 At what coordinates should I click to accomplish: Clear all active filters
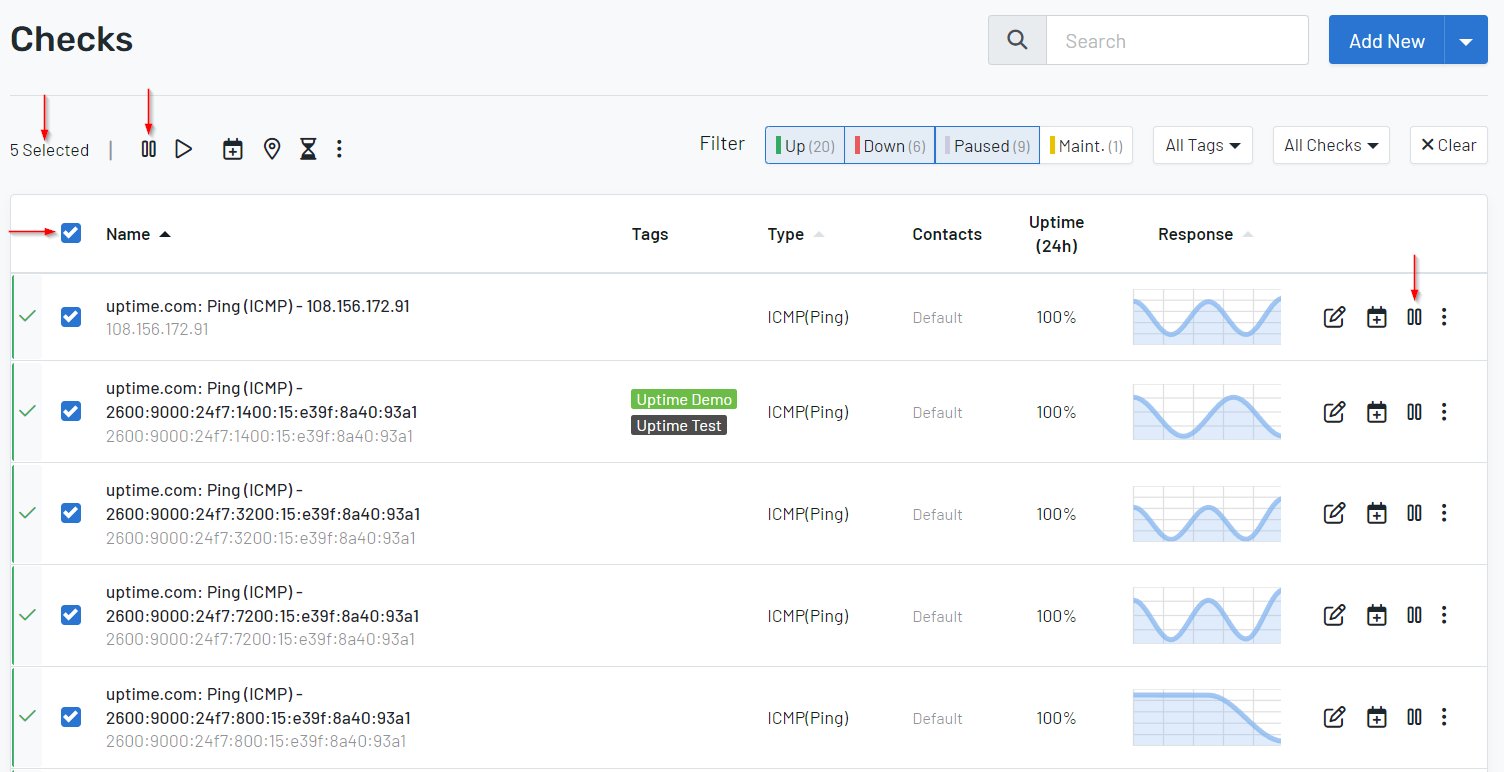tap(1448, 145)
